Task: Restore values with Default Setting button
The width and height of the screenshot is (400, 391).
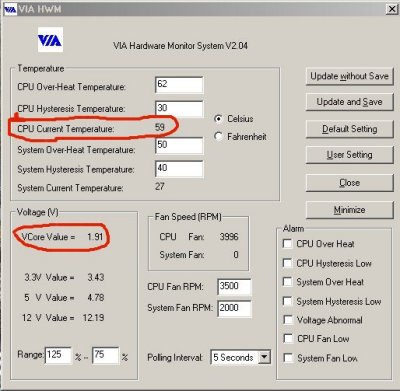Action: (349, 129)
